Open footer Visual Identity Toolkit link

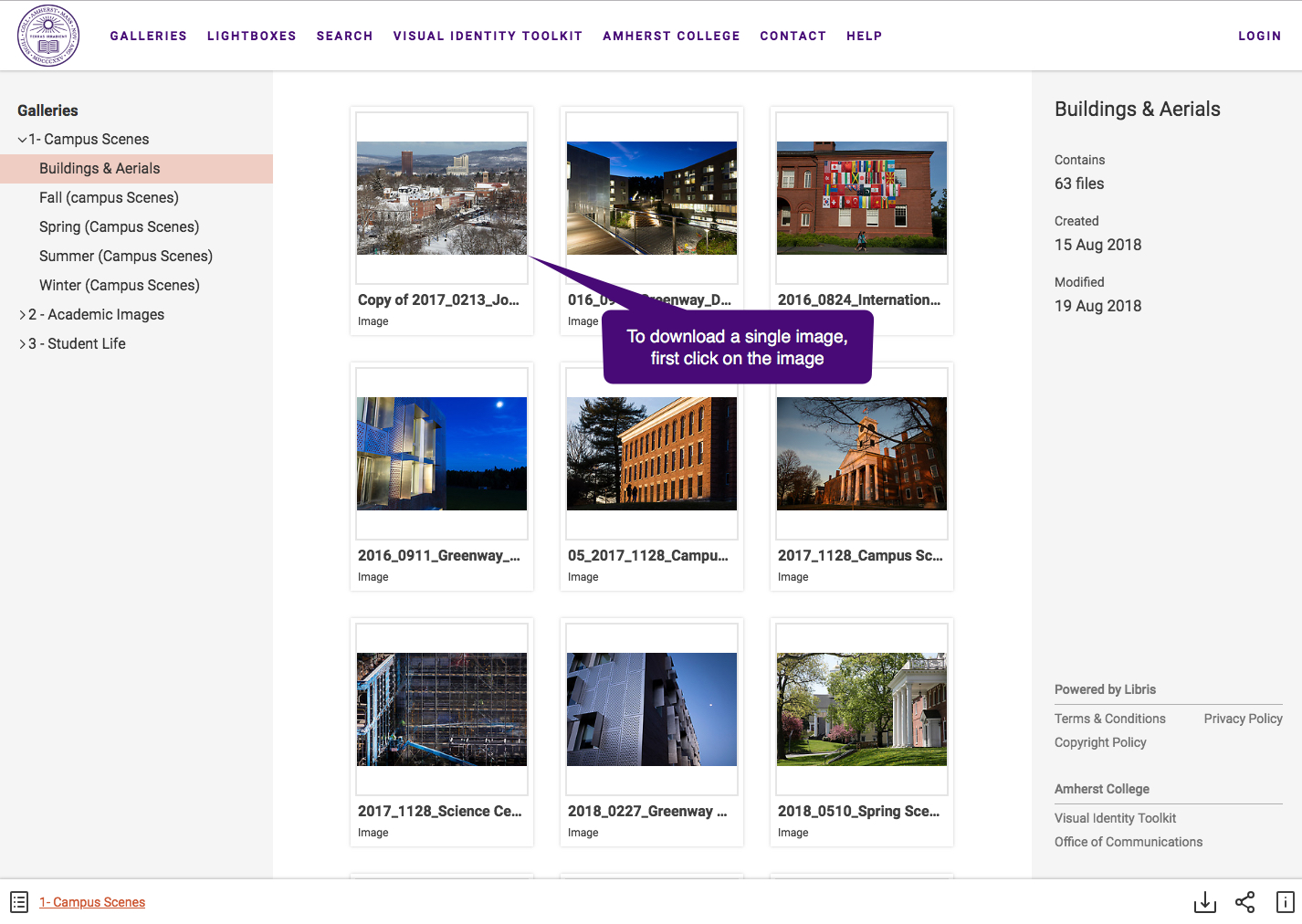(x=1116, y=818)
